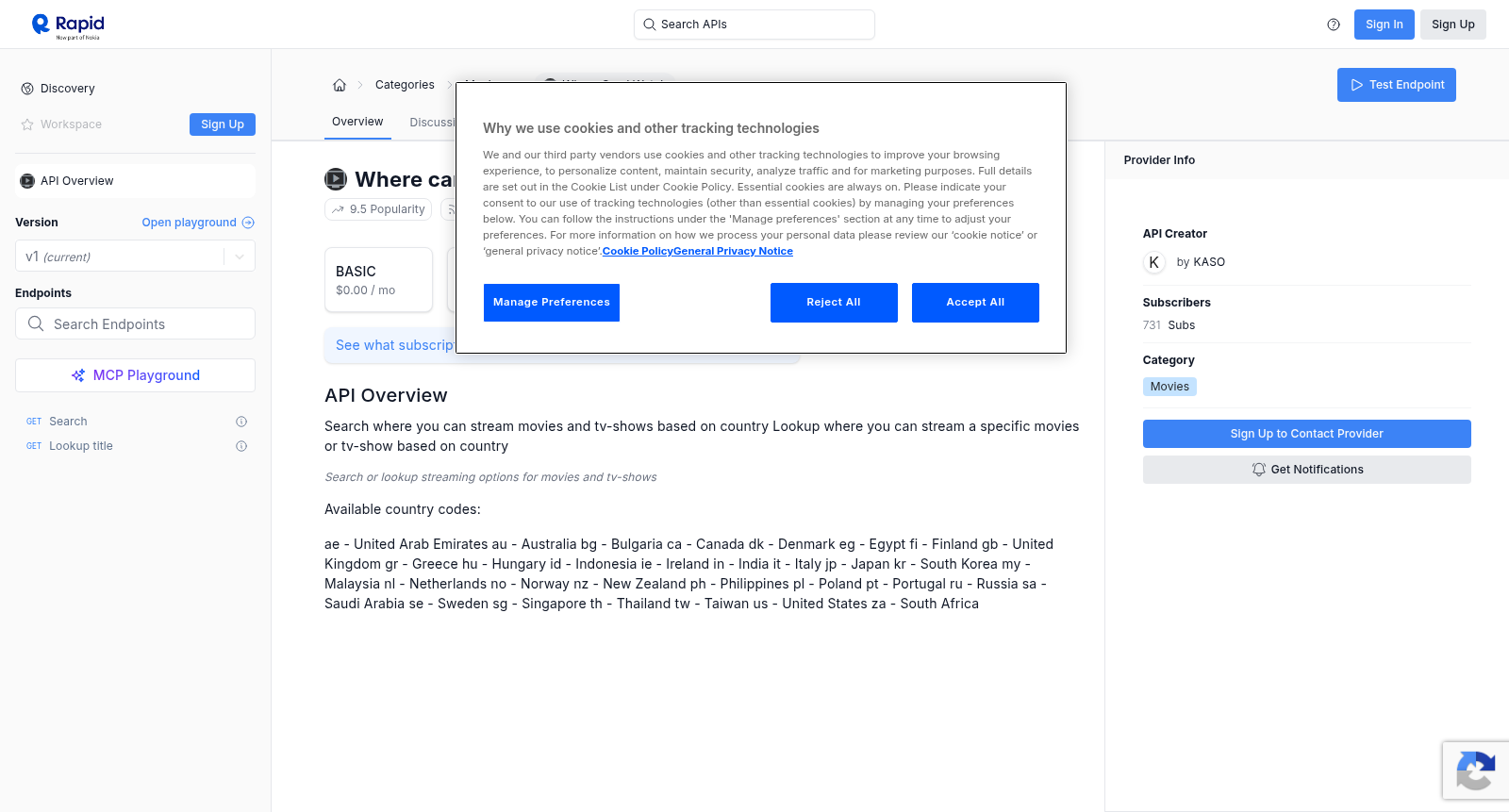
Task: Click the Workspace Sign Up button
Action: (223, 124)
